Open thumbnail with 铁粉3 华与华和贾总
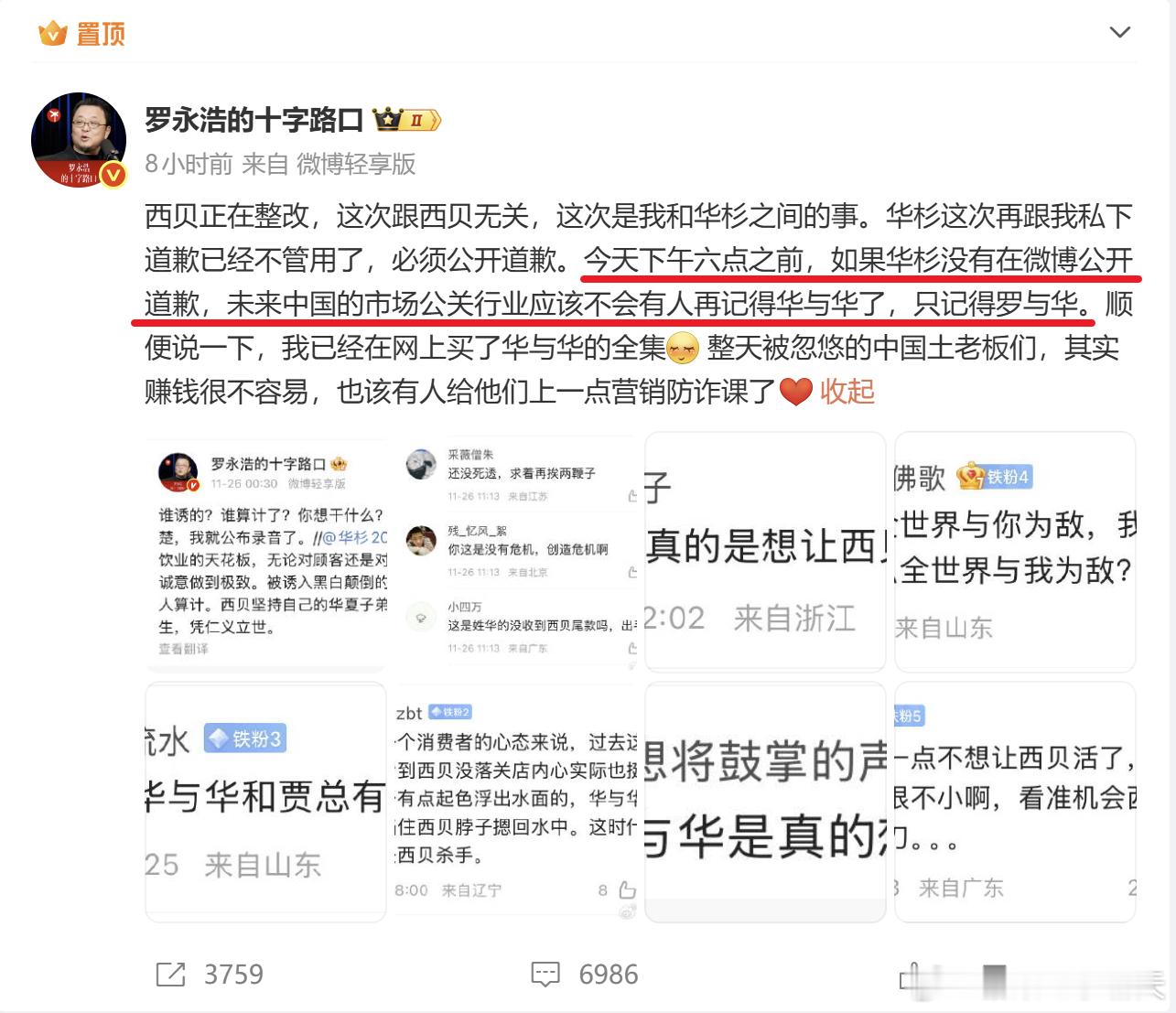 point(265,802)
